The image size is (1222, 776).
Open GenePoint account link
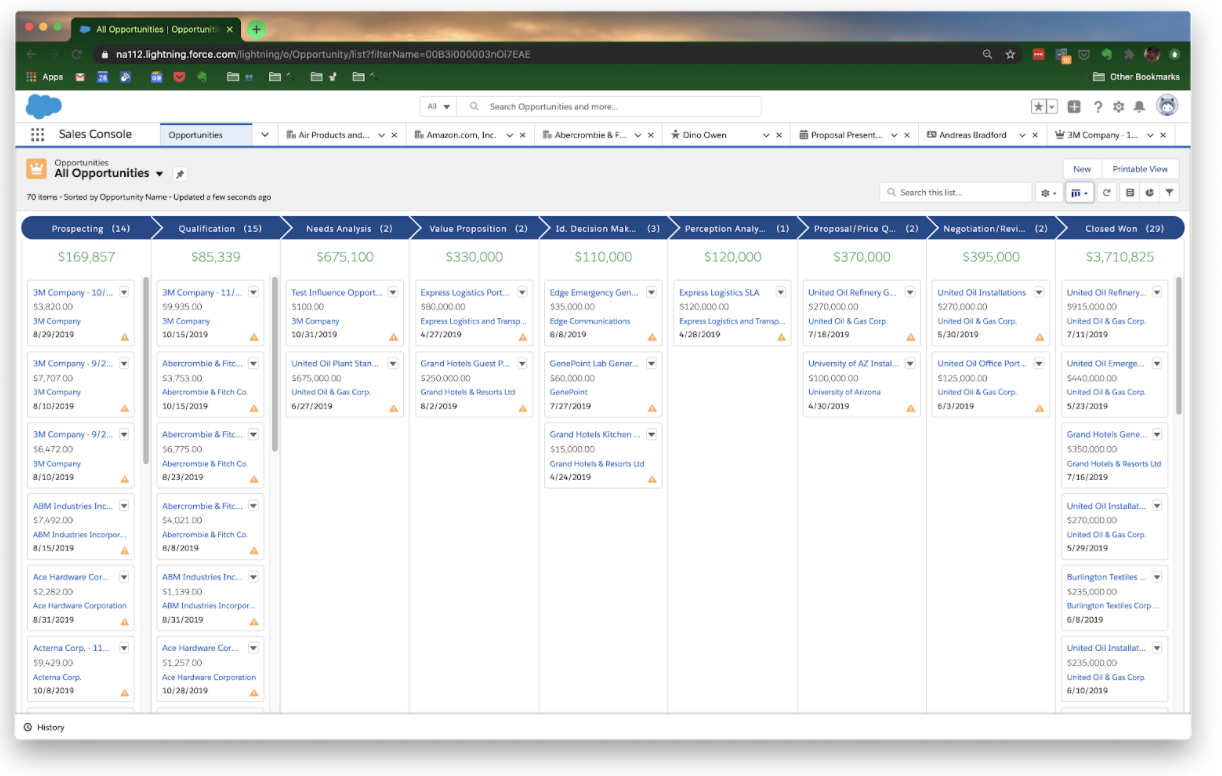568,392
